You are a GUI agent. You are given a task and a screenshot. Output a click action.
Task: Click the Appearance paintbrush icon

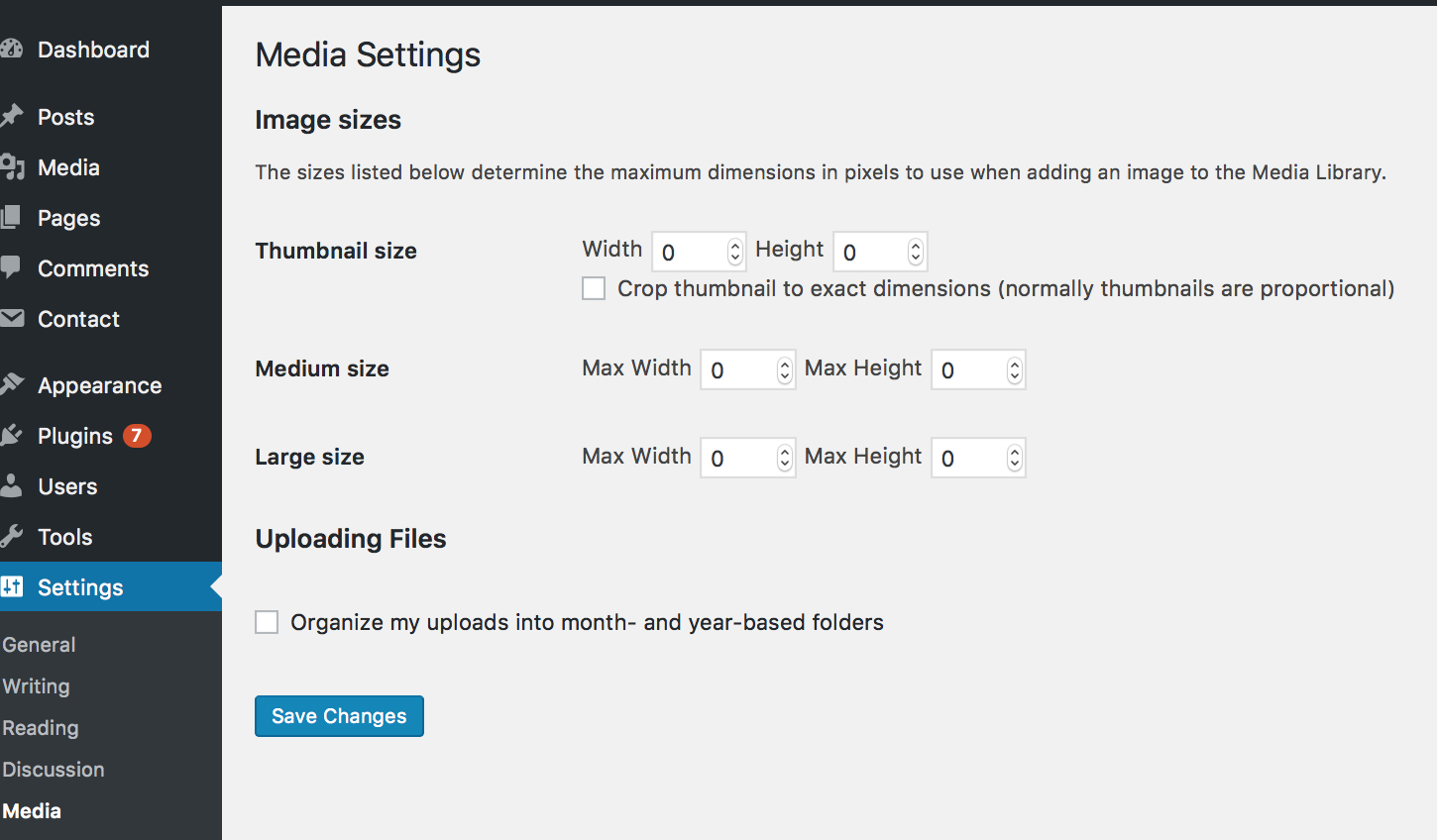11,384
